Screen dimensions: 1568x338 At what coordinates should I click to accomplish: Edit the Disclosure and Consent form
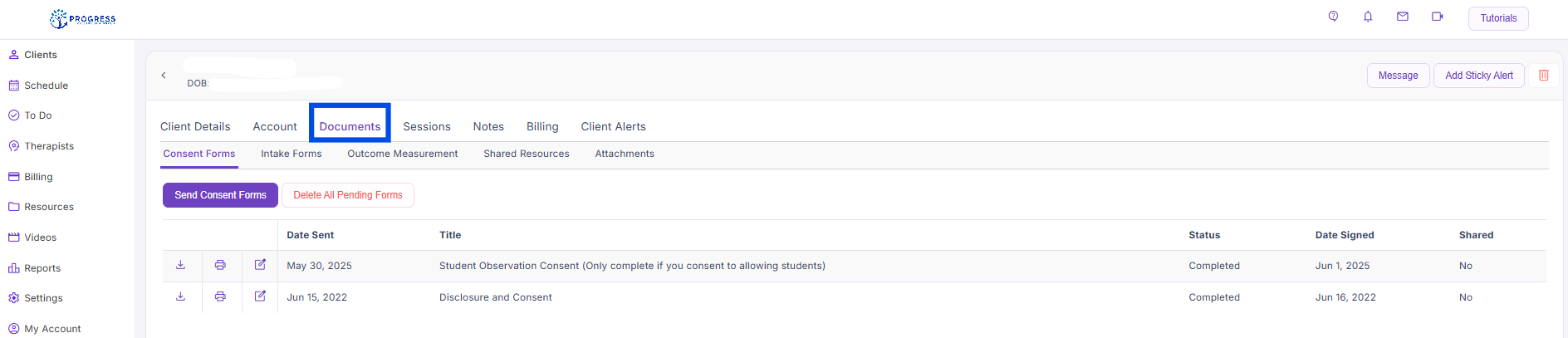pyautogui.click(x=260, y=296)
